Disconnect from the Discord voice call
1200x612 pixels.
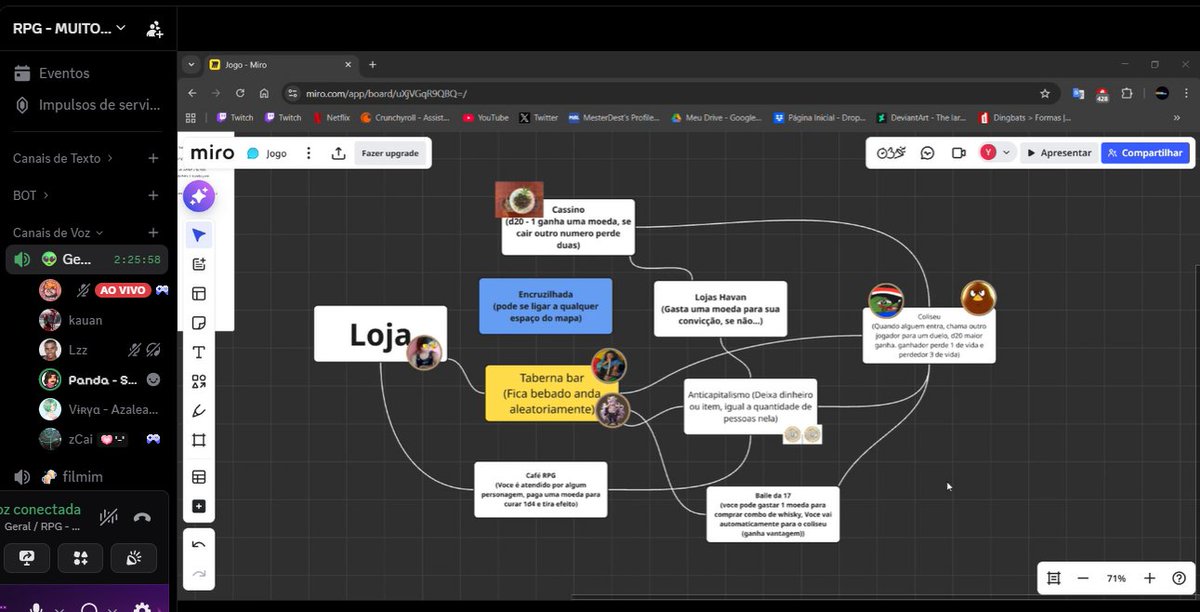(142, 517)
